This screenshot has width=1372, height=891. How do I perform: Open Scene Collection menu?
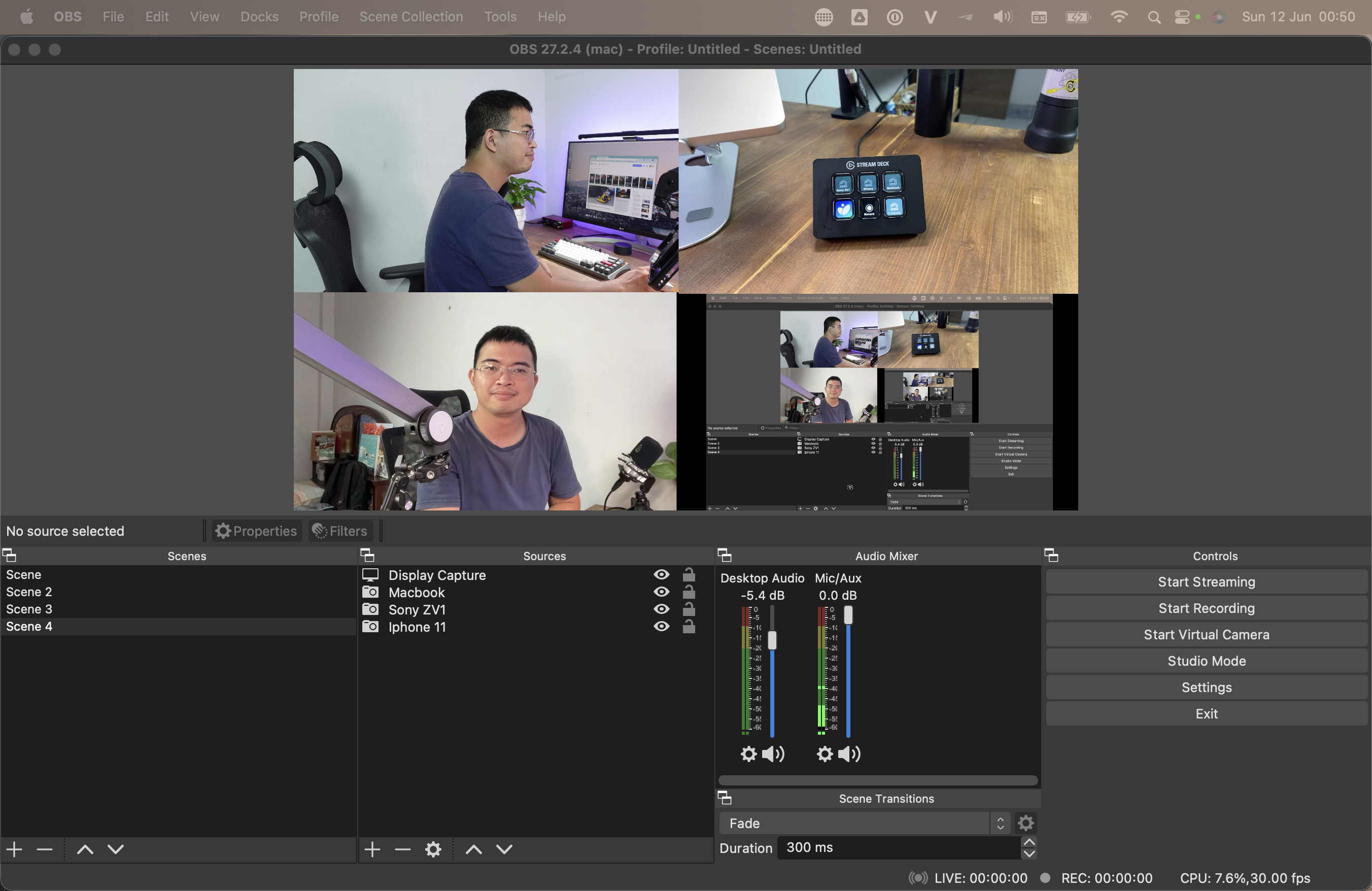(x=411, y=16)
